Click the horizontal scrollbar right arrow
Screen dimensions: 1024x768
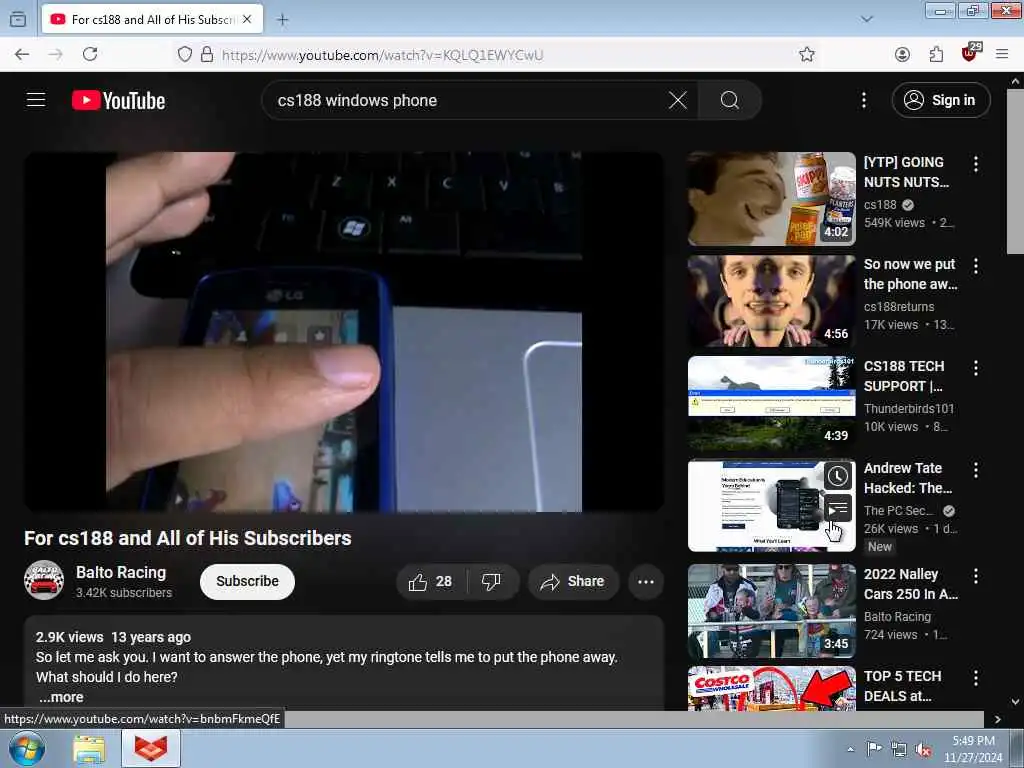[997, 719]
